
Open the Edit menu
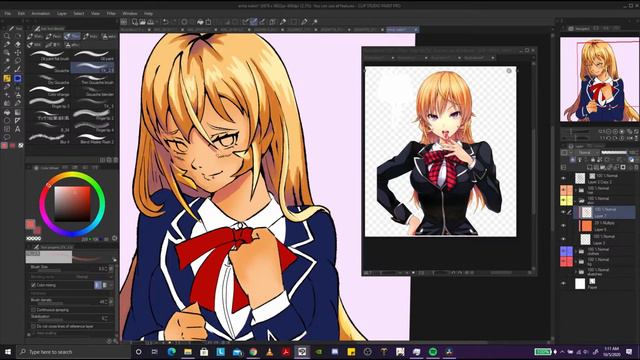[x=21, y=13]
